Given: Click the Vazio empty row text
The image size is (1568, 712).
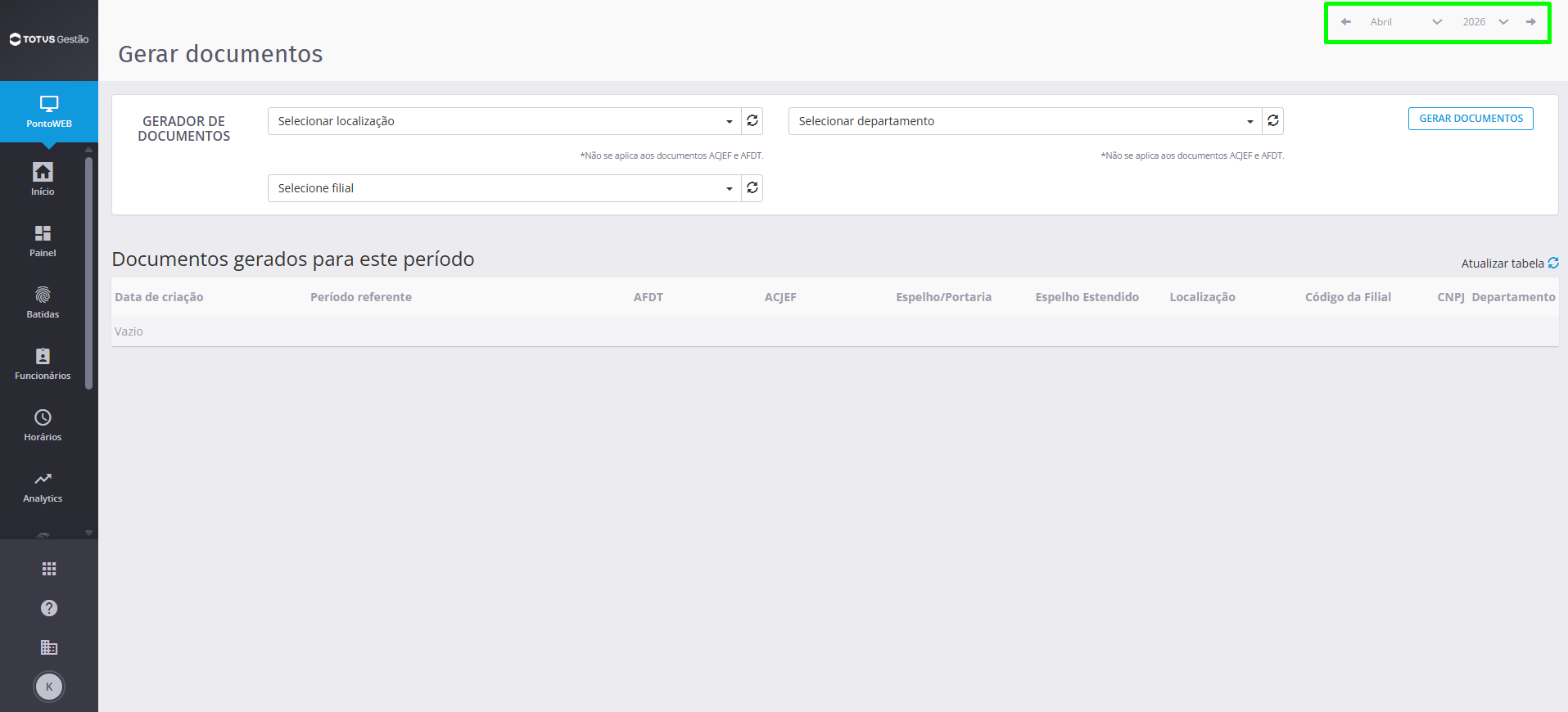Looking at the screenshot, I should click(x=129, y=331).
